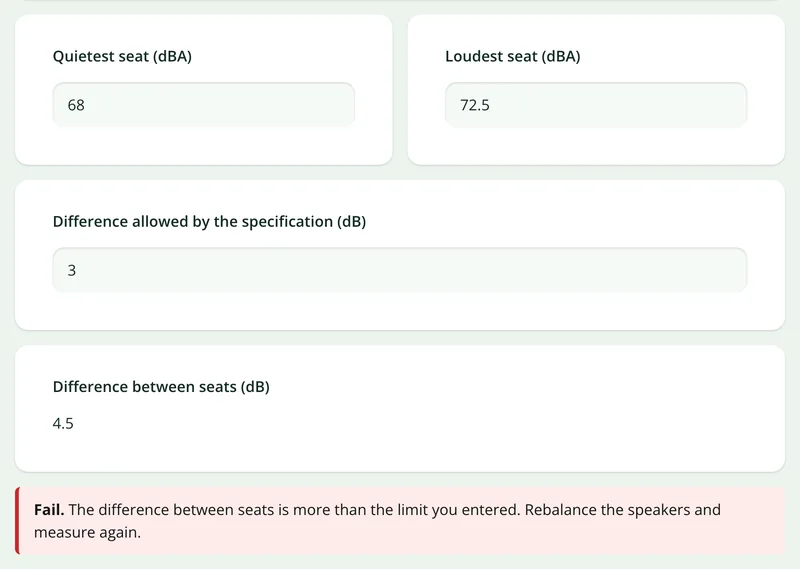
Task: Click the Quietest seat input showing 68
Action: pyautogui.click(x=204, y=105)
